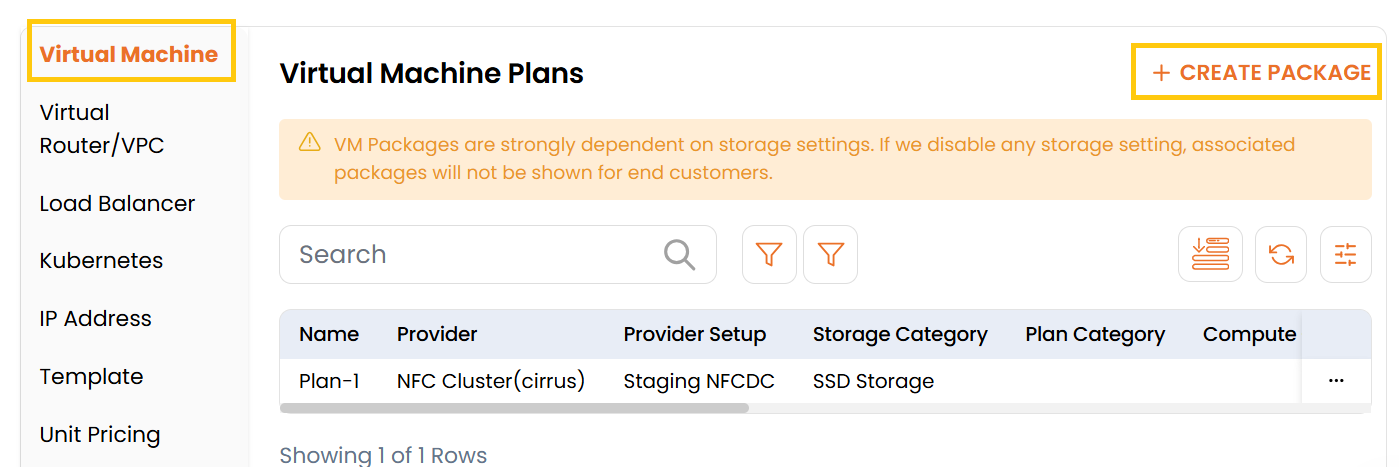This screenshot has width=1399, height=467.
Task: Click the plus icon beside Create Package
Action: point(1161,73)
